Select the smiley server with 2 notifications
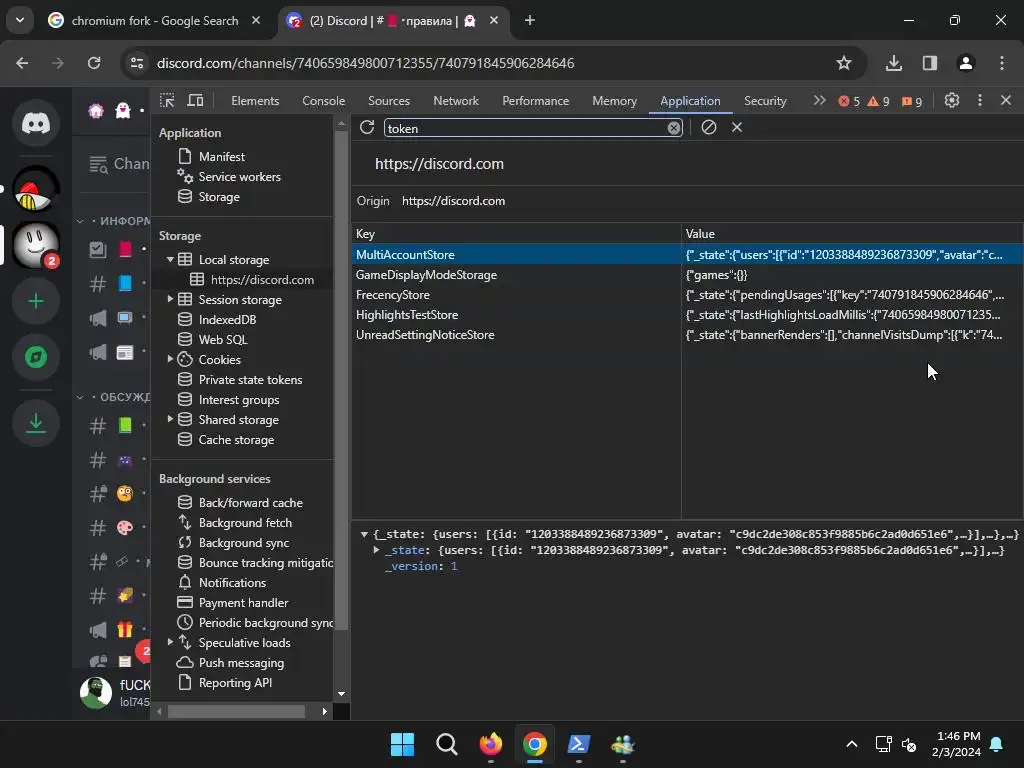1024x768 pixels. click(36, 245)
